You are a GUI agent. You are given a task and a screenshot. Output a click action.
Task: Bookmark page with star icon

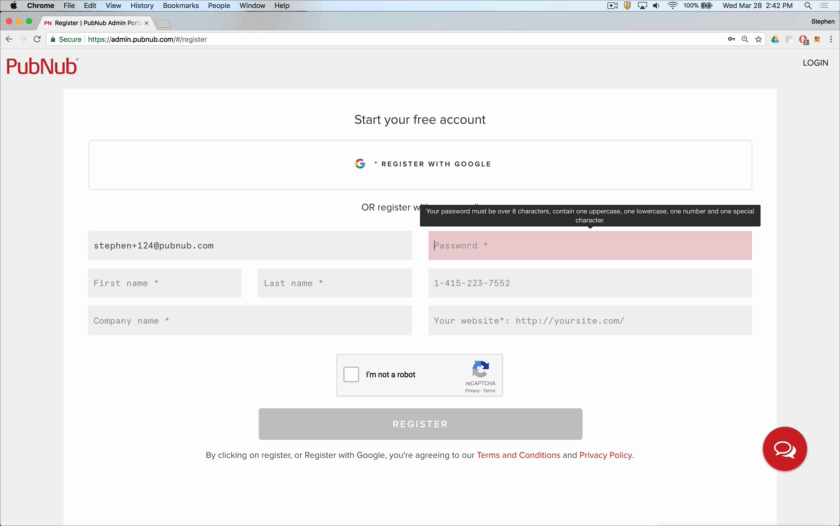coord(758,39)
